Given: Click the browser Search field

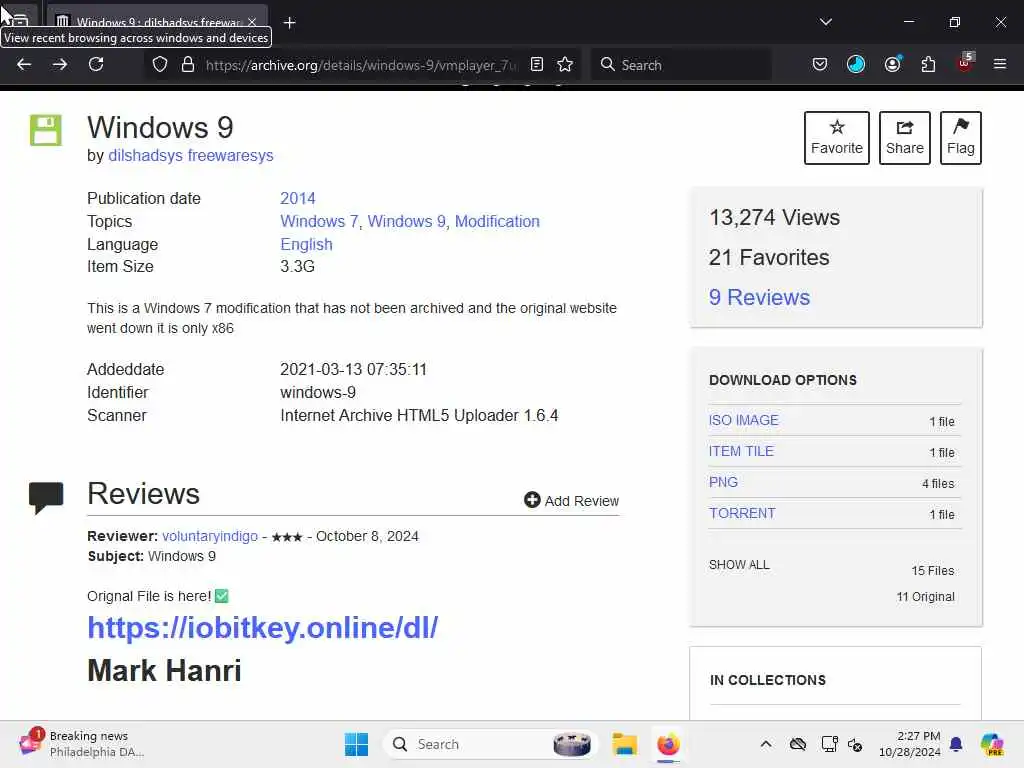Looking at the screenshot, I should 680,65.
